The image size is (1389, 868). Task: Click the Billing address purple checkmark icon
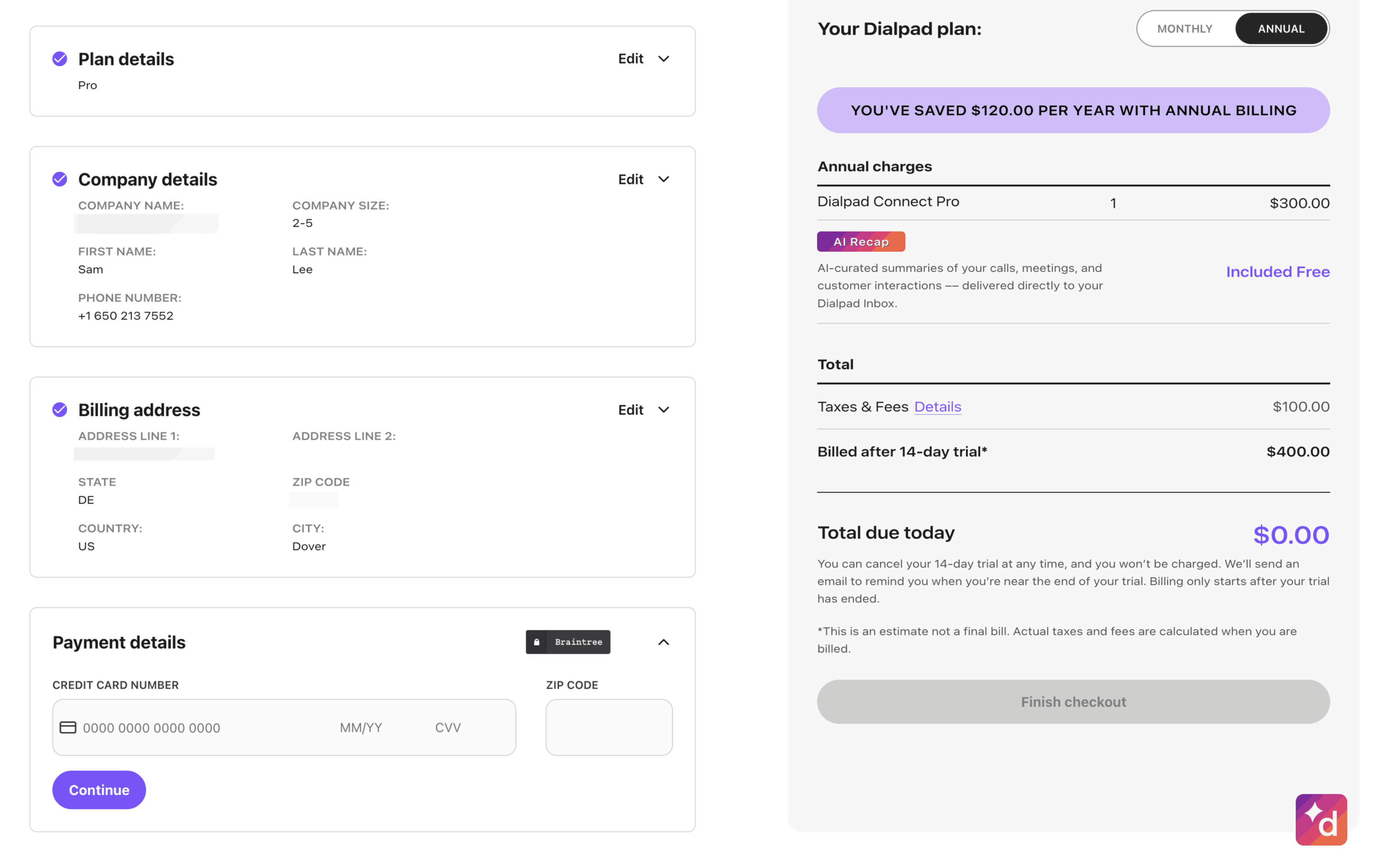pyautogui.click(x=60, y=409)
